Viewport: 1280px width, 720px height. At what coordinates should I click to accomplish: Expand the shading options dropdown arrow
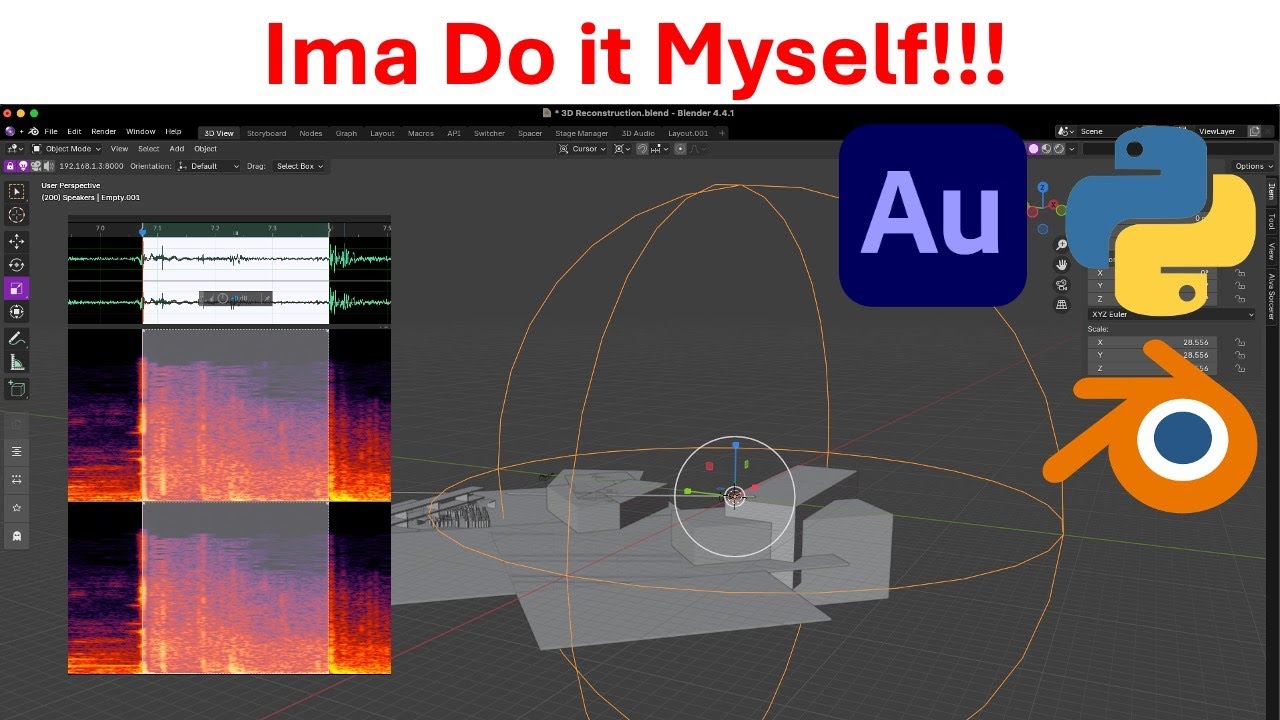click(x=1071, y=149)
